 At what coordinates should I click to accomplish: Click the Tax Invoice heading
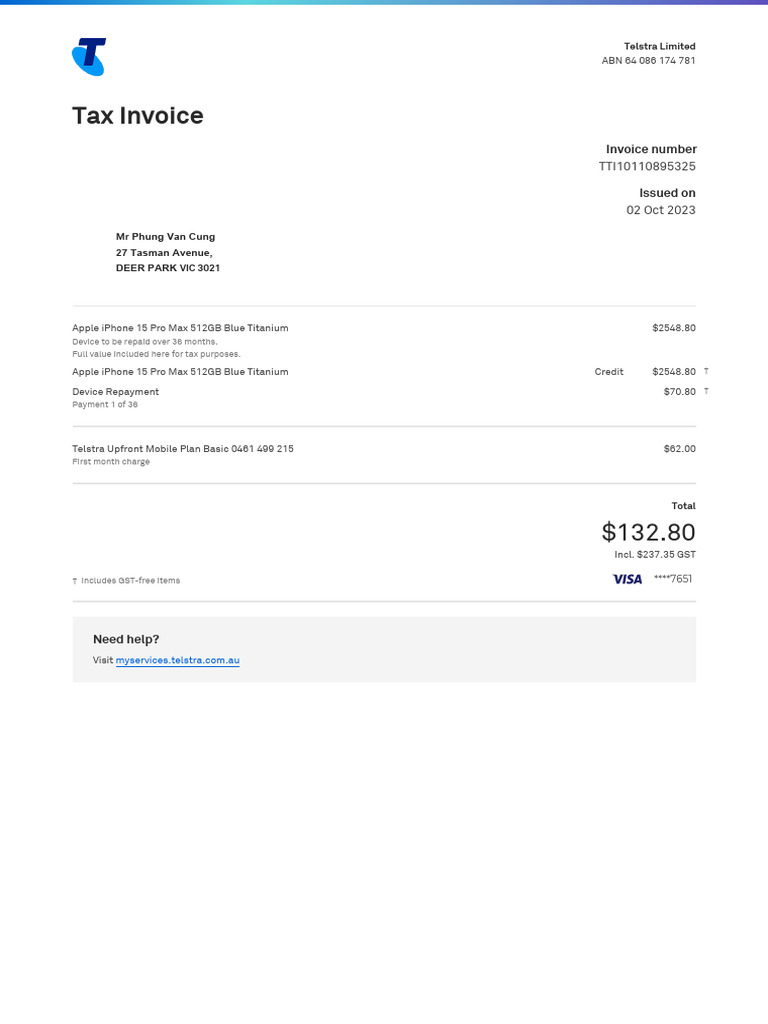pyautogui.click(x=137, y=116)
